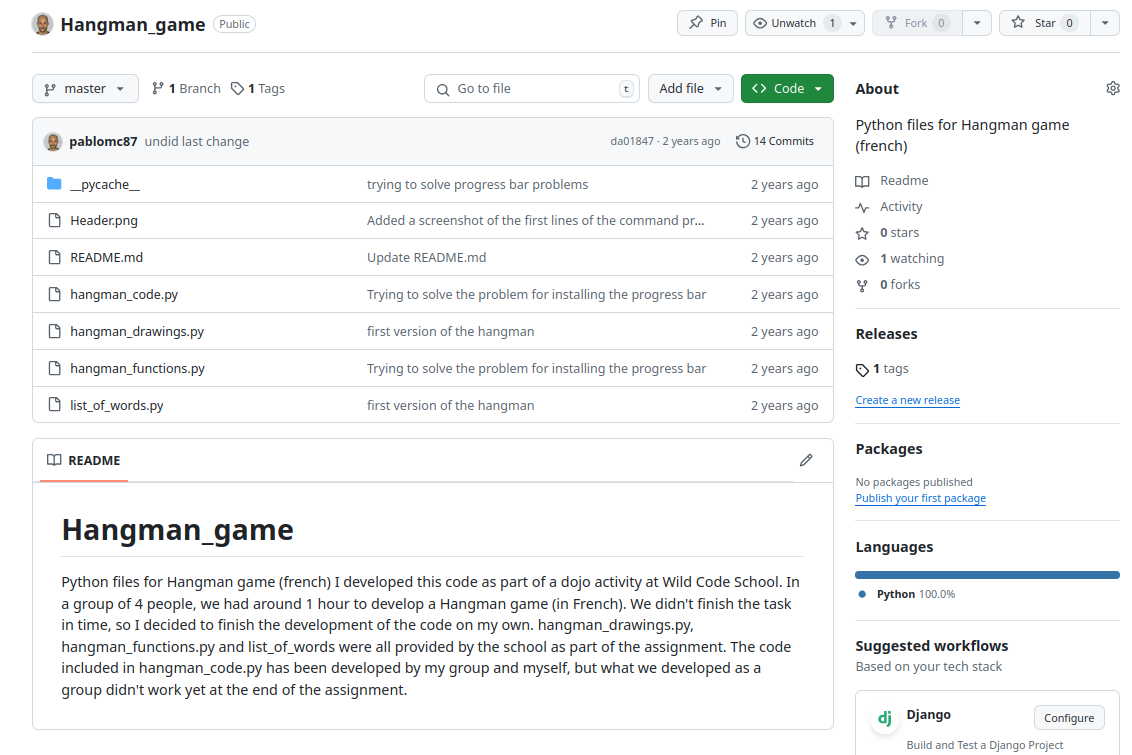Click Create a new release
This screenshot has width=1132, height=755.
click(907, 401)
